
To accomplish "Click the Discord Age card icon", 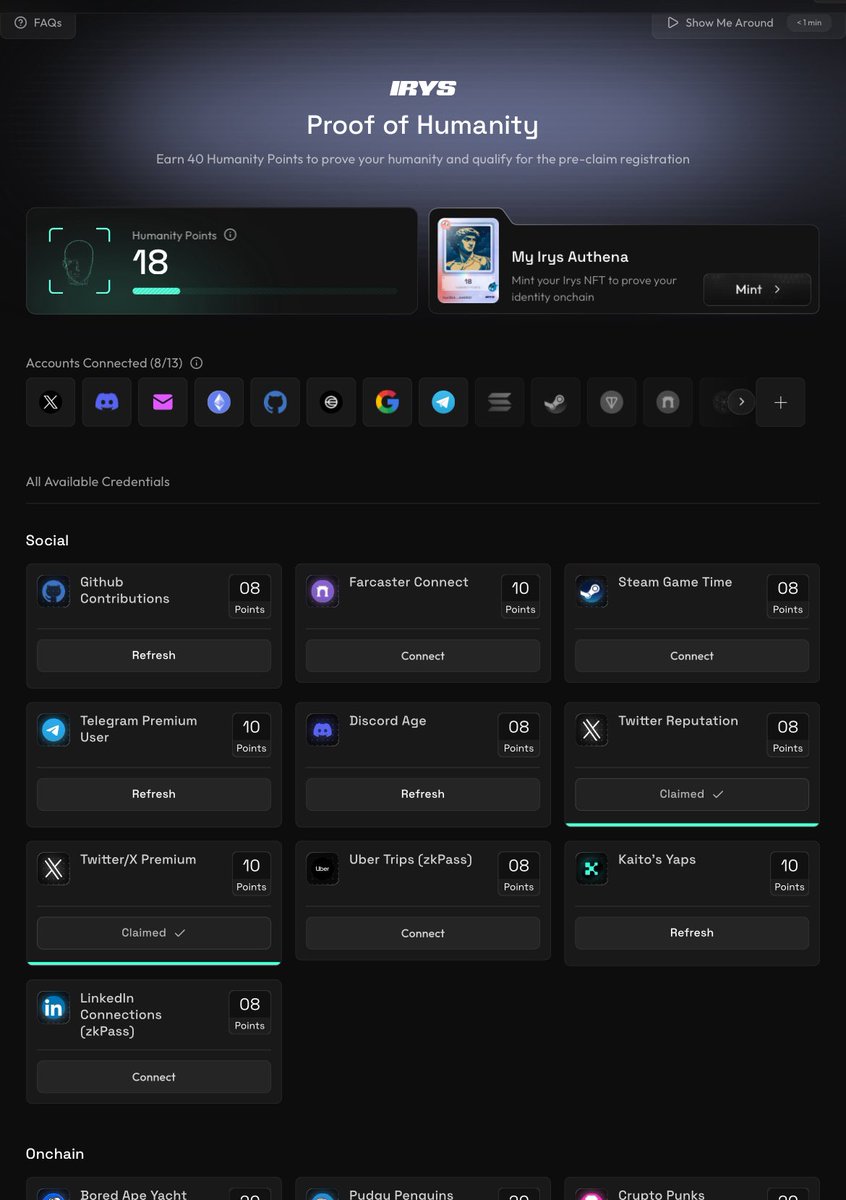I will click(322, 730).
